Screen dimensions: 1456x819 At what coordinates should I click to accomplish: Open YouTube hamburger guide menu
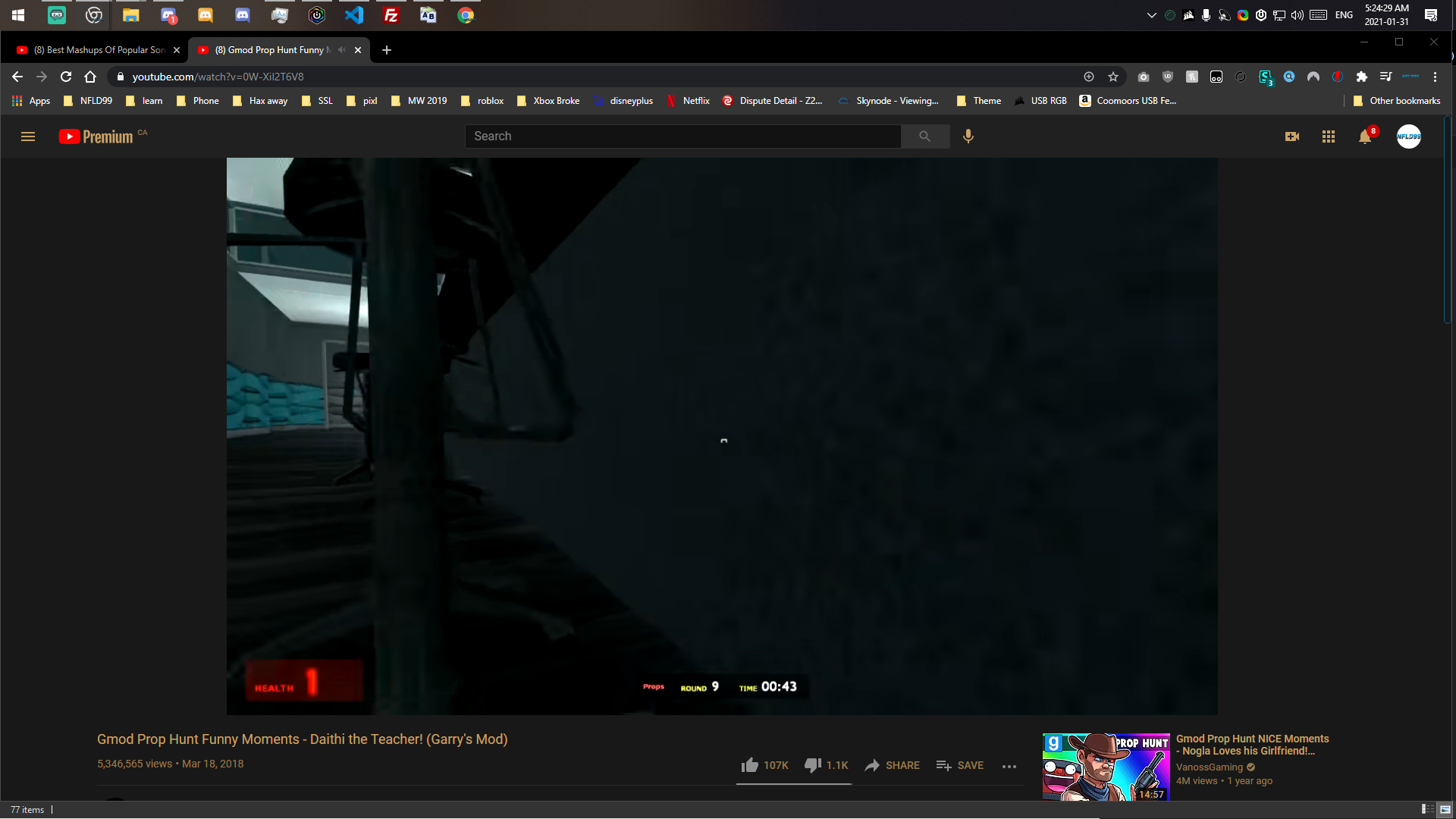click(x=28, y=136)
